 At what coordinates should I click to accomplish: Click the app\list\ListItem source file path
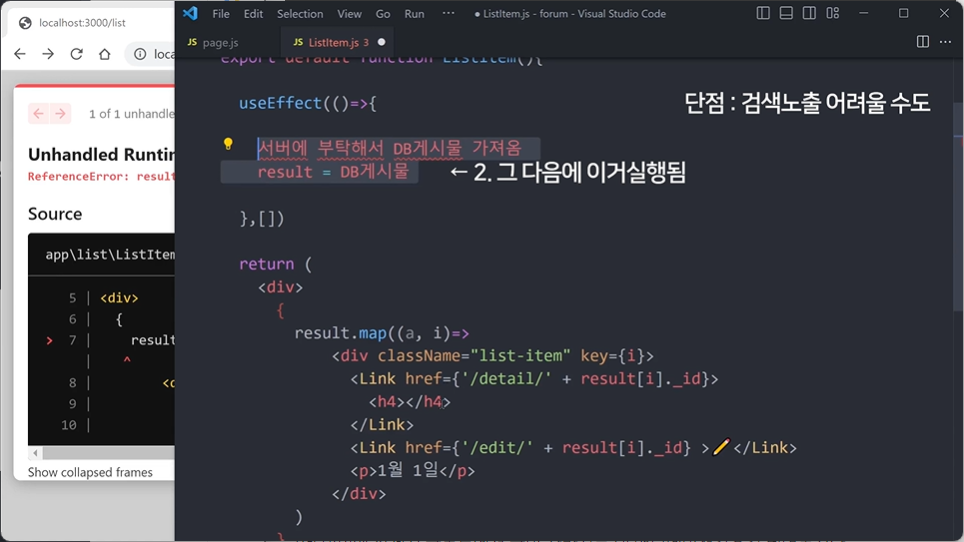point(110,254)
